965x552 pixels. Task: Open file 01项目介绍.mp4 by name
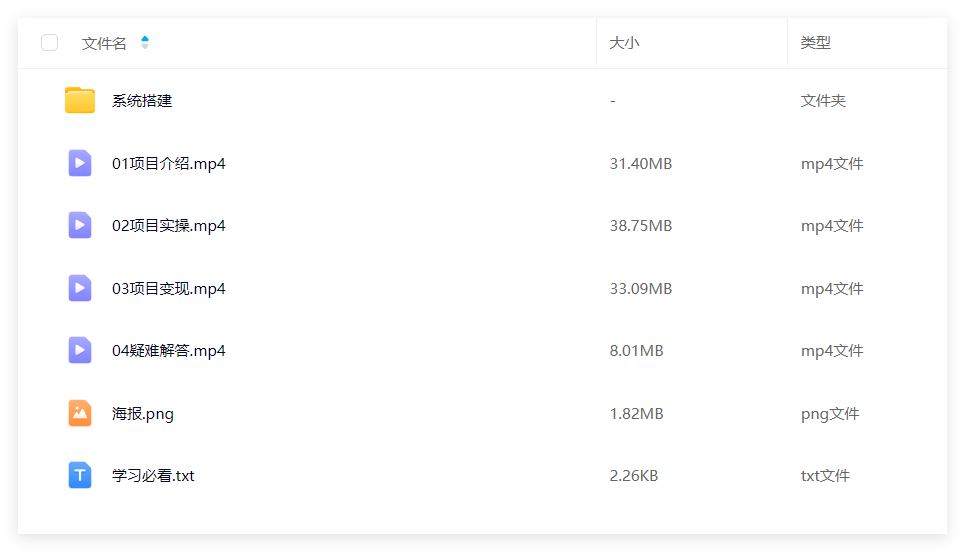coord(169,164)
